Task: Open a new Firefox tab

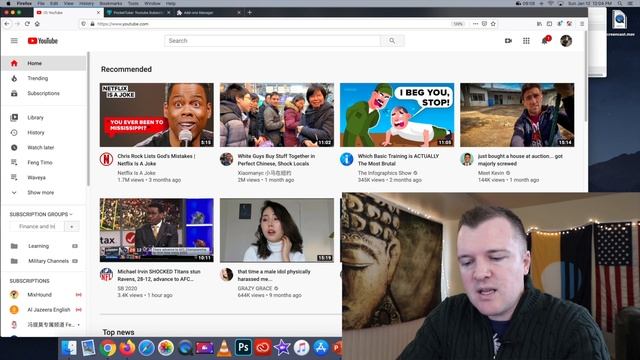Action: click(249, 12)
